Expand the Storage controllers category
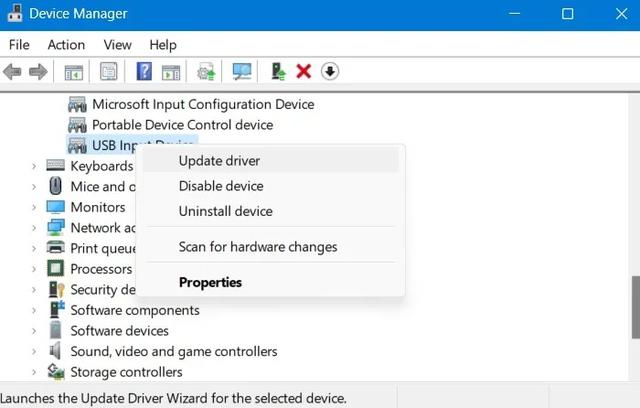640x408 pixels. pos(34,372)
